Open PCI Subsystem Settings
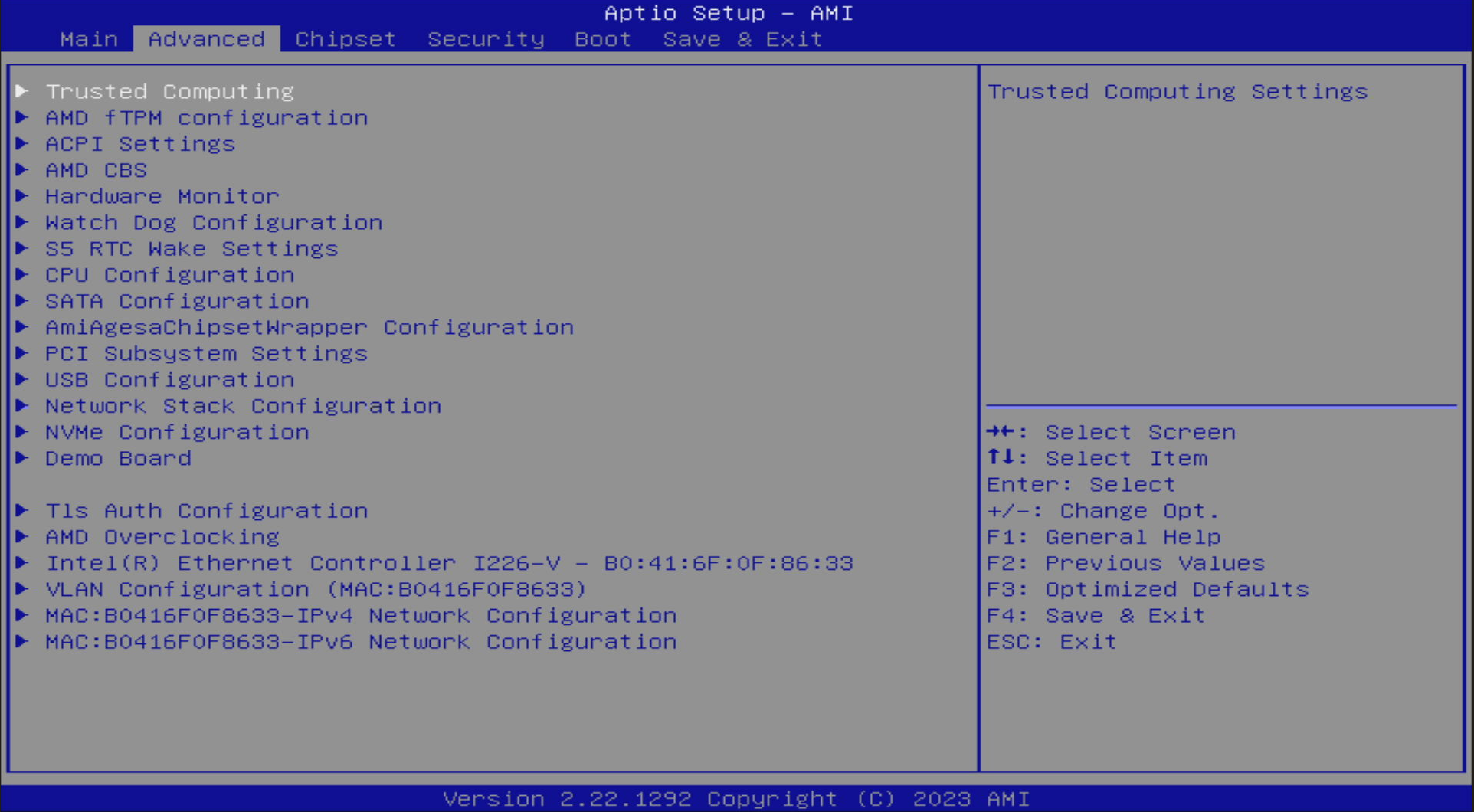Image resolution: width=1474 pixels, height=812 pixels. point(207,354)
